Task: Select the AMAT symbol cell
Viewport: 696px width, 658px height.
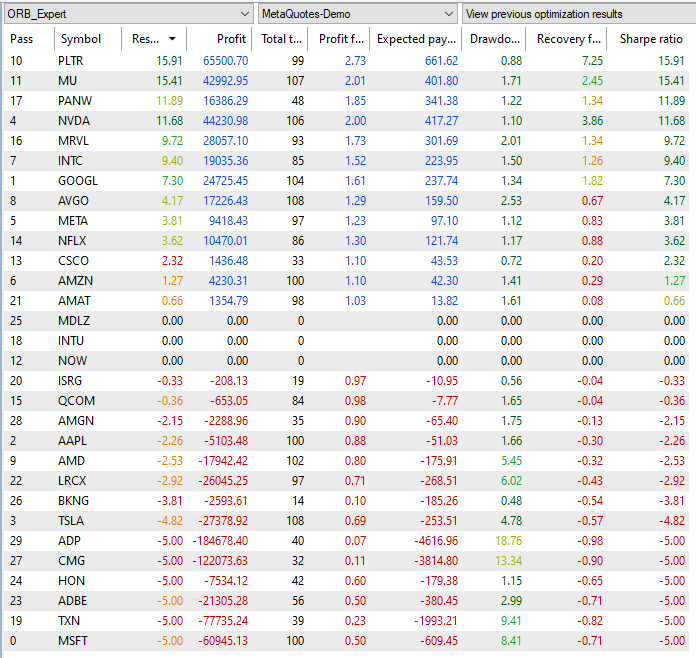Action: point(74,301)
